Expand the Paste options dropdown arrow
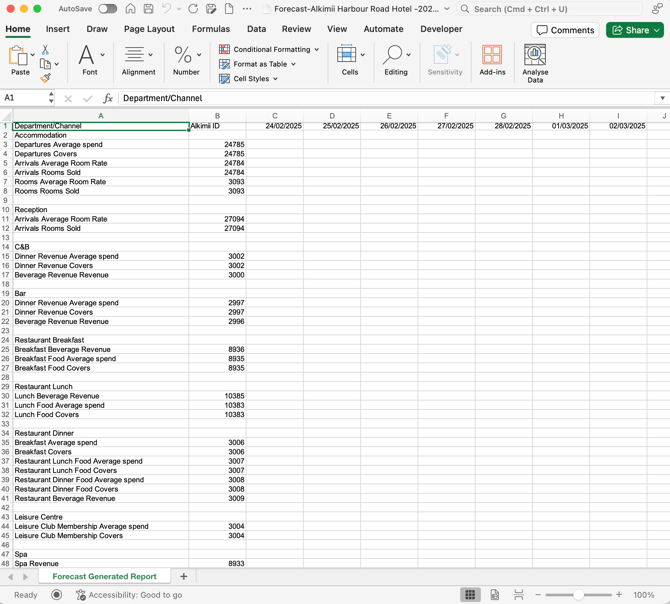Screen dimensions: 670x604 [32, 55]
